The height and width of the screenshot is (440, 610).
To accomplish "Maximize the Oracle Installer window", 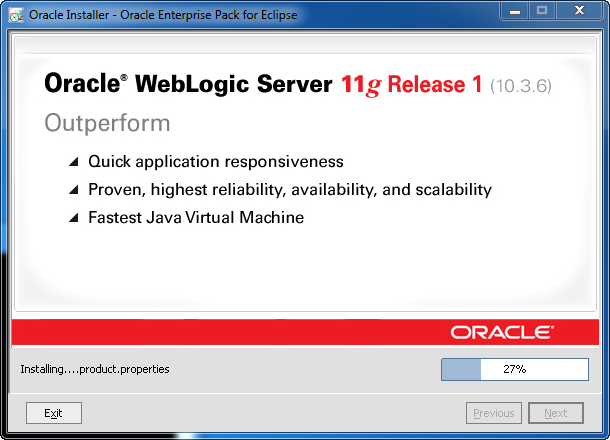I will tap(542, 11).
